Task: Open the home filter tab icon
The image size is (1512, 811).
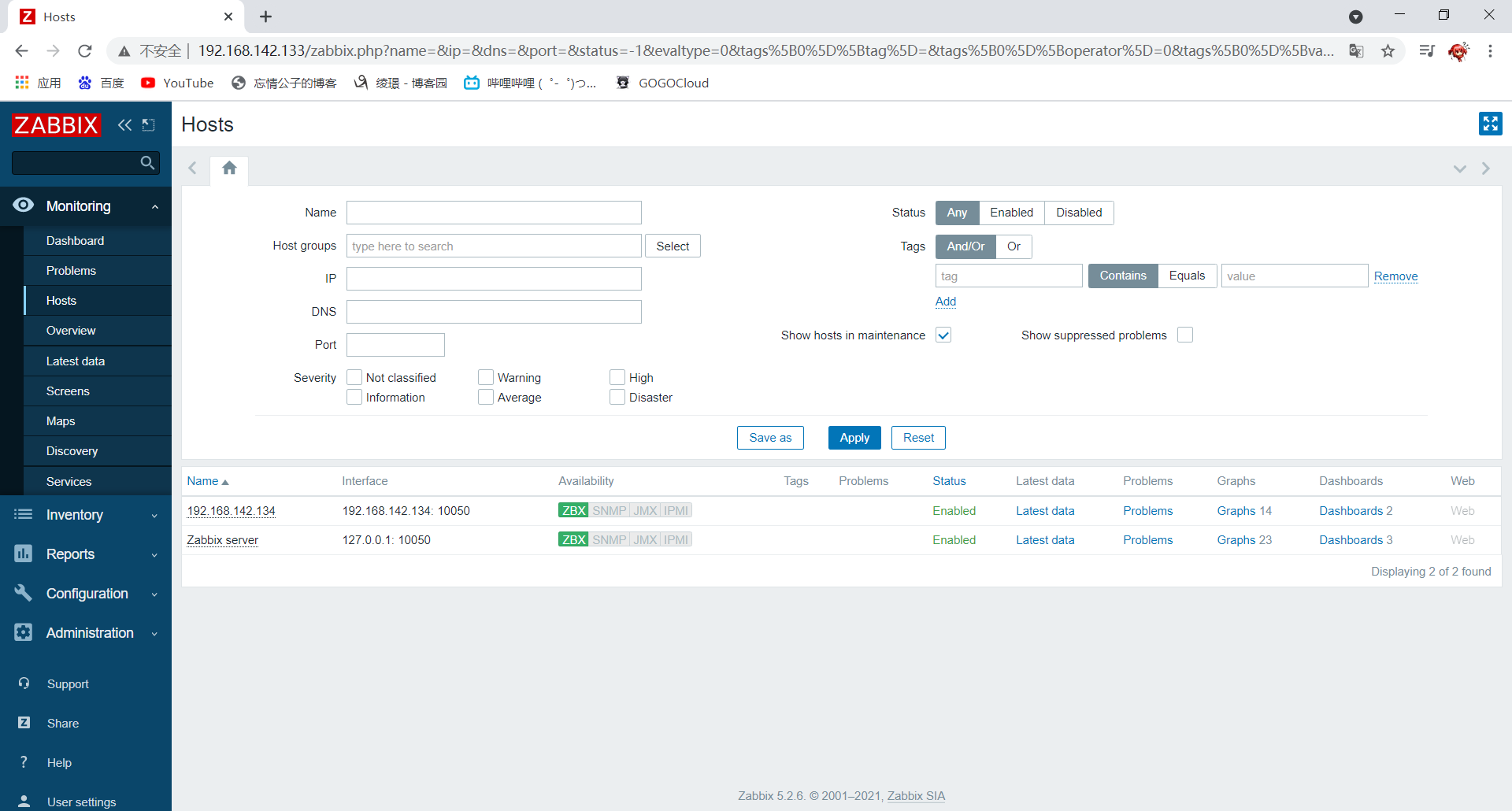Action: pos(229,168)
